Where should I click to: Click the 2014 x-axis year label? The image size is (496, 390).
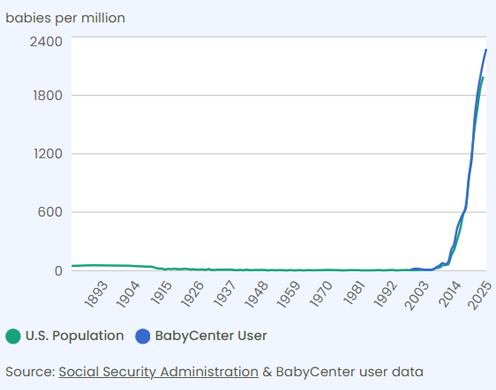(x=449, y=294)
